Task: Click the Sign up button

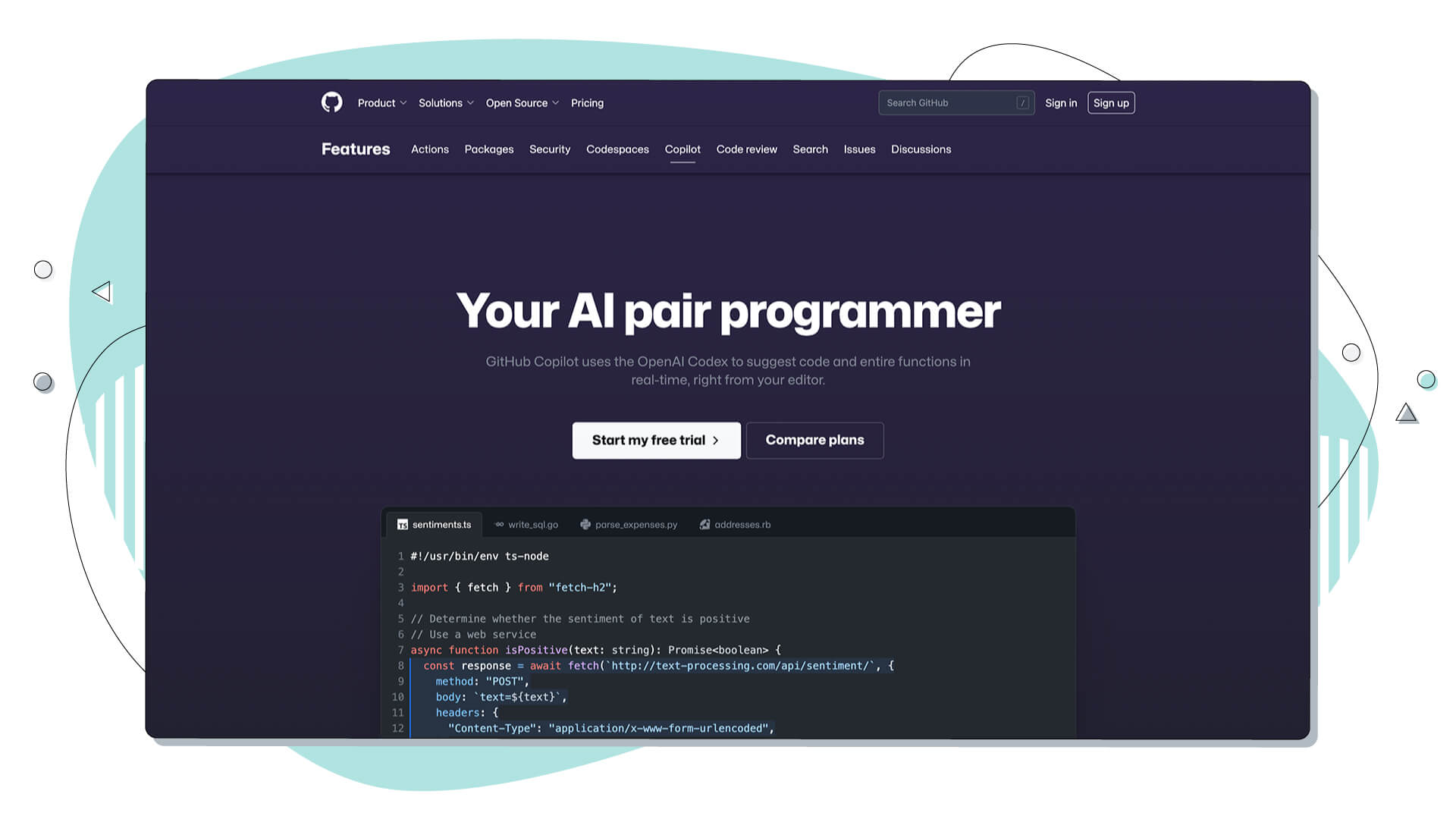Action: coord(1111,103)
